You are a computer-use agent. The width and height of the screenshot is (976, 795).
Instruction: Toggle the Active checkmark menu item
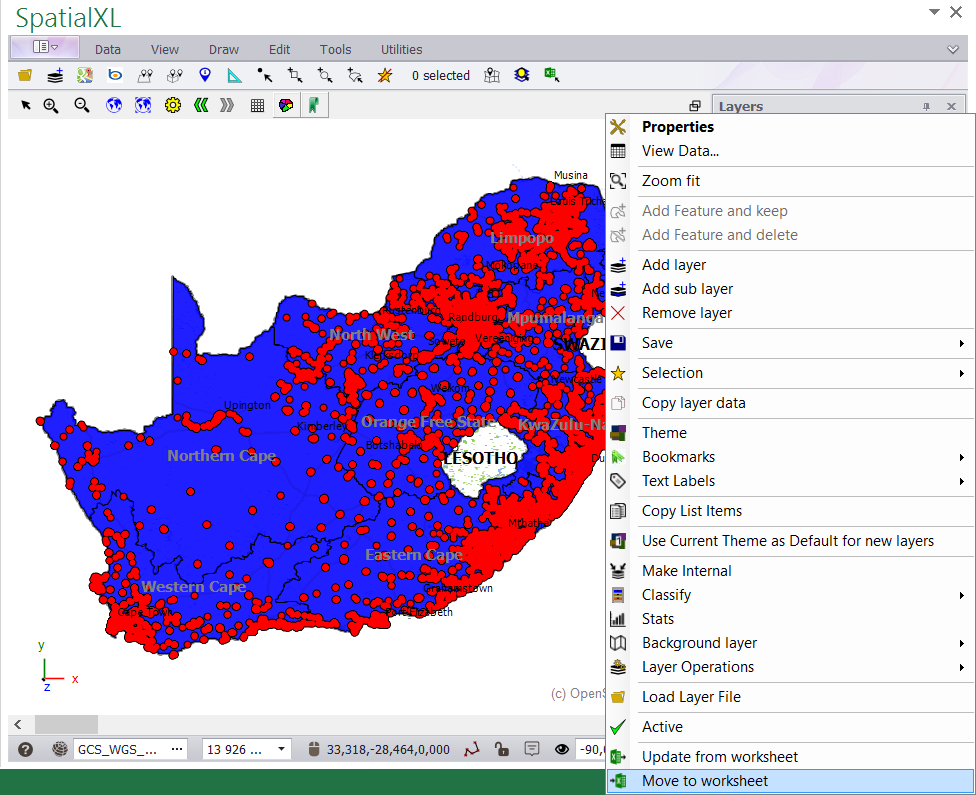662,727
